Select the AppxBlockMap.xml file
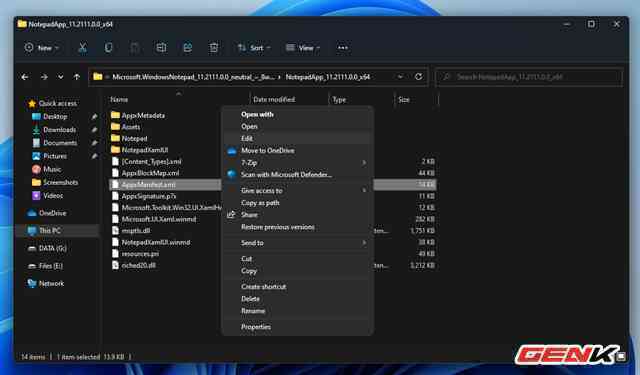The width and height of the screenshot is (640, 375). click(x=150, y=173)
